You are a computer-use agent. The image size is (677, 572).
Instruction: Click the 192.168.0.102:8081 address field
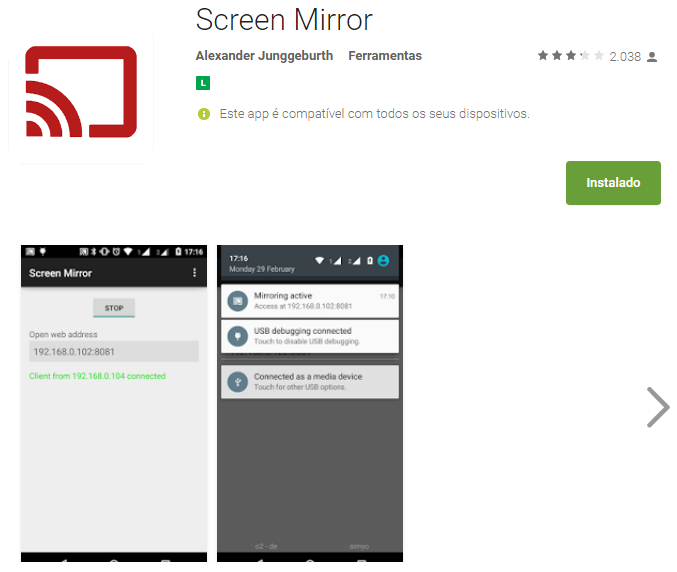pyautogui.click(x=113, y=352)
